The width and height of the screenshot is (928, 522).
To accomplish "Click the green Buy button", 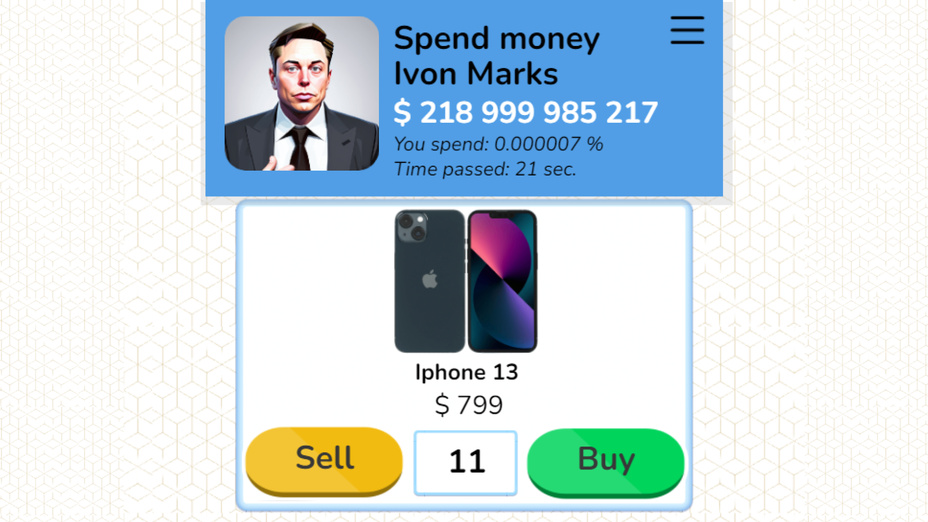I will 605,462.
